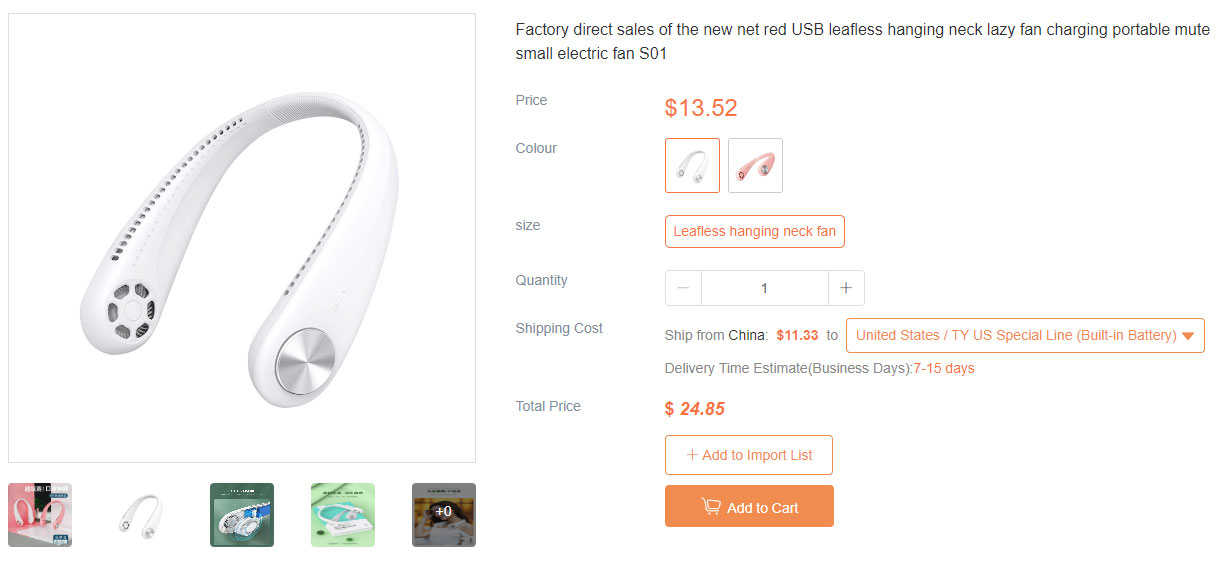
Task: Click the plus icon beside Import List
Action: (x=692, y=455)
